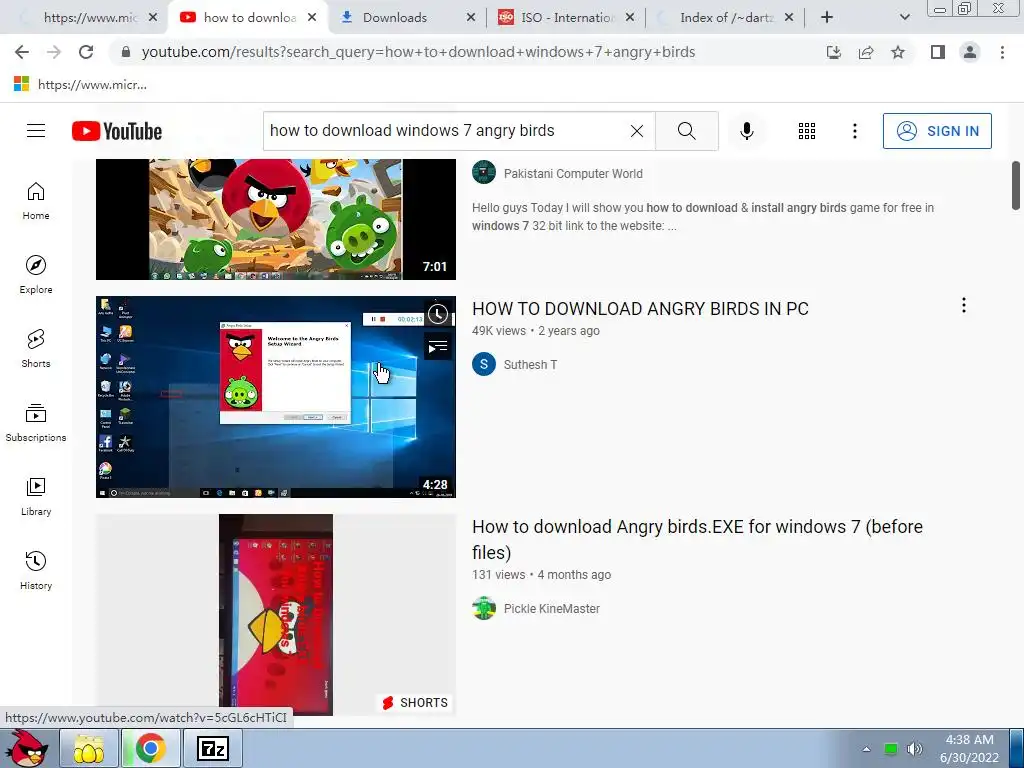Open Library in the sidebar

point(36,496)
